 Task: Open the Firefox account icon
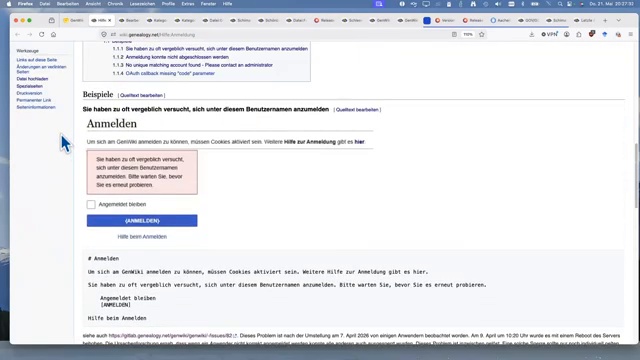pos(567,35)
